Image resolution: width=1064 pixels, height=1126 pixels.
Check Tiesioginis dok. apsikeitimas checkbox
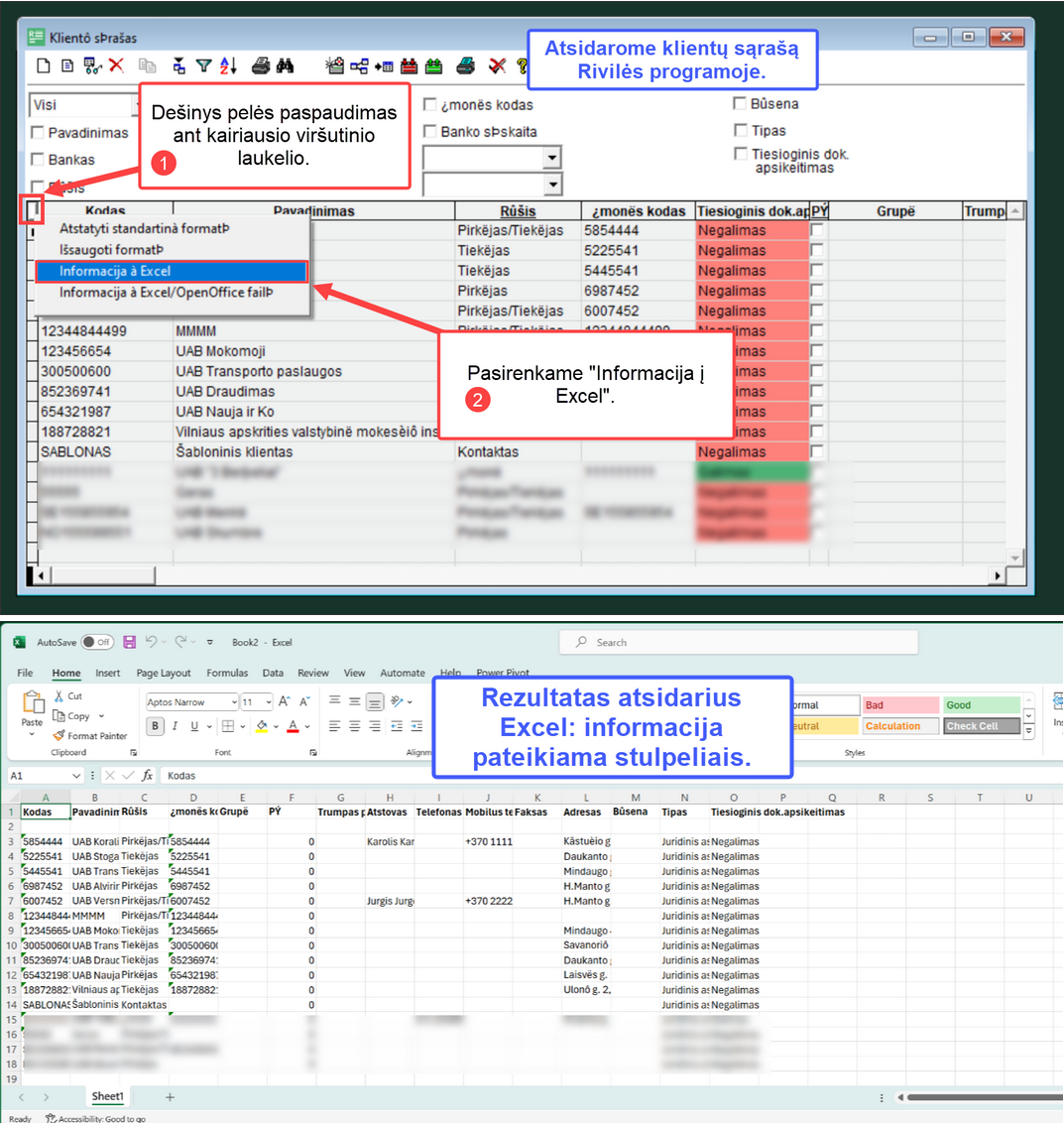pyautogui.click(x=740, y=154)
